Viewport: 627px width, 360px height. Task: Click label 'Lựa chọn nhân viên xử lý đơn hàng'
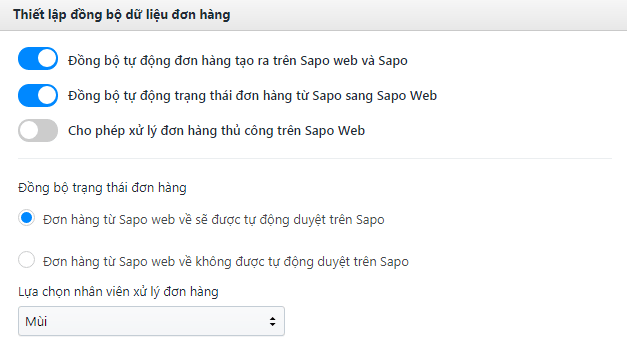pyautogui.click(x=118, y=292)
